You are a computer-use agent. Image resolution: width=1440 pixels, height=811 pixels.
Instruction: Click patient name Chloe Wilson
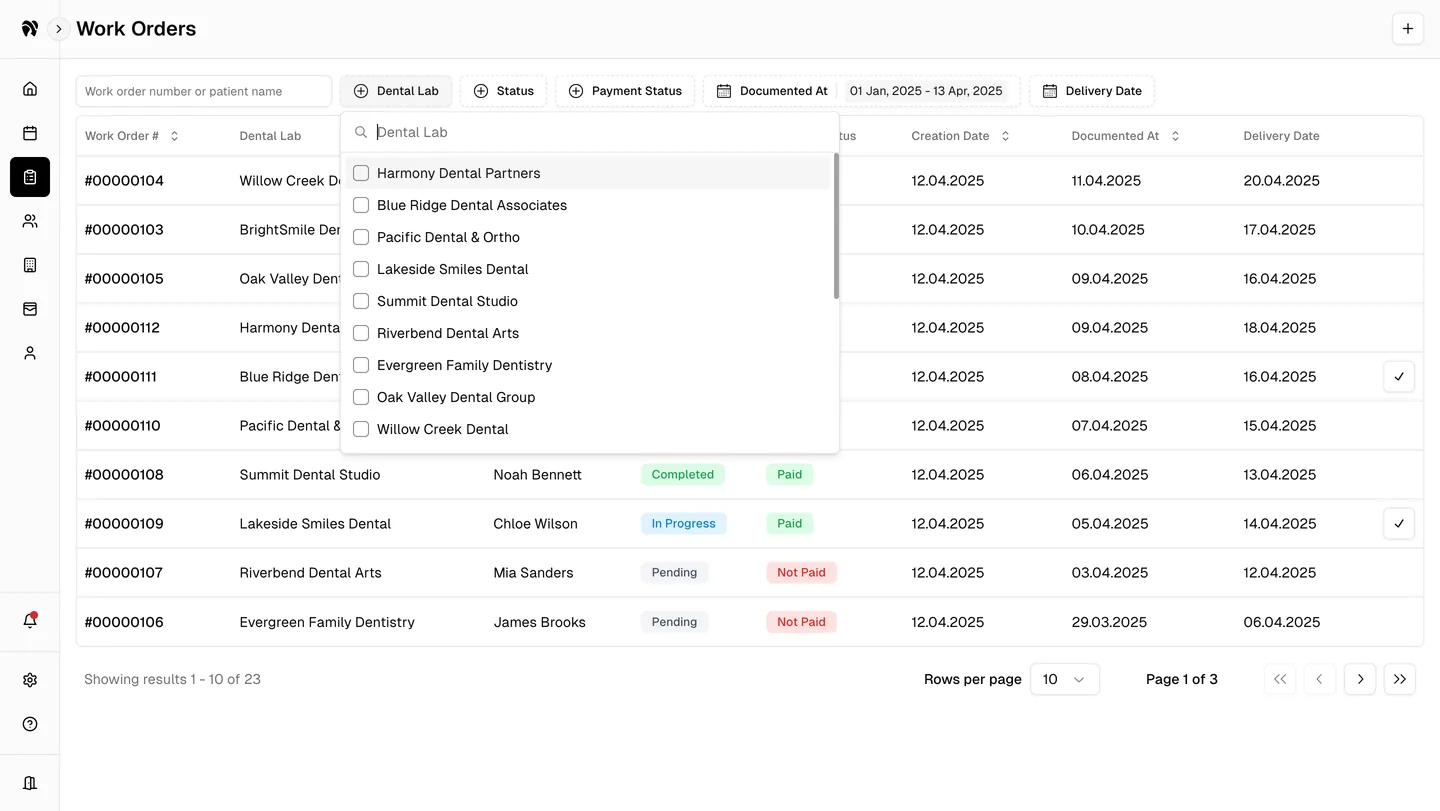(x=535, y=524)
